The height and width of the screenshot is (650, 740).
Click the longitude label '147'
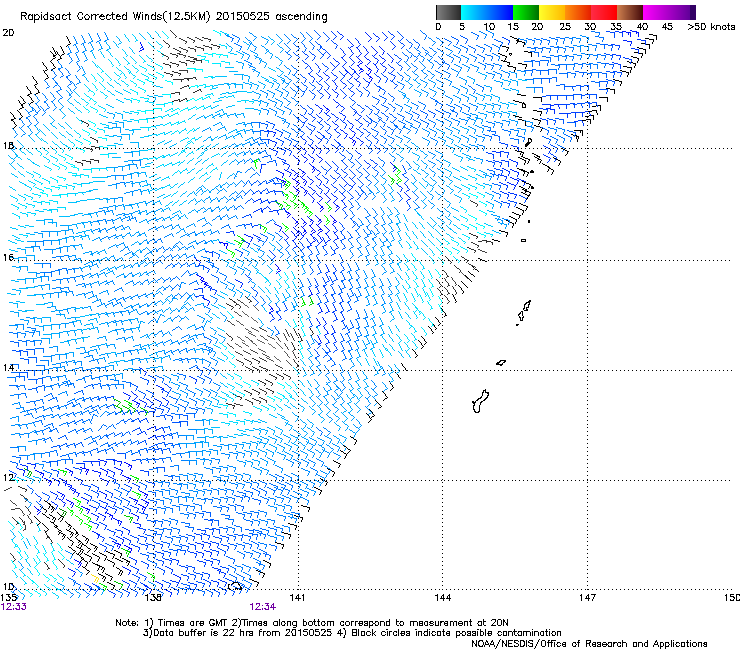[x=587, y=598]
